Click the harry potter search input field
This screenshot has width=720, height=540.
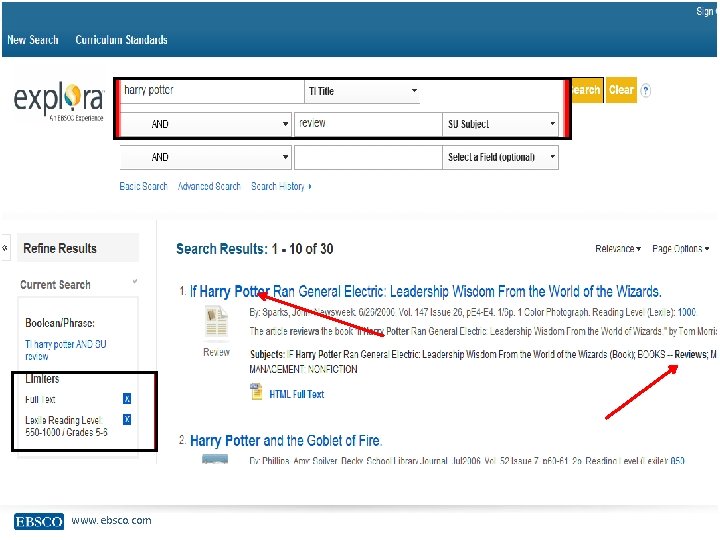coord(212,91)
